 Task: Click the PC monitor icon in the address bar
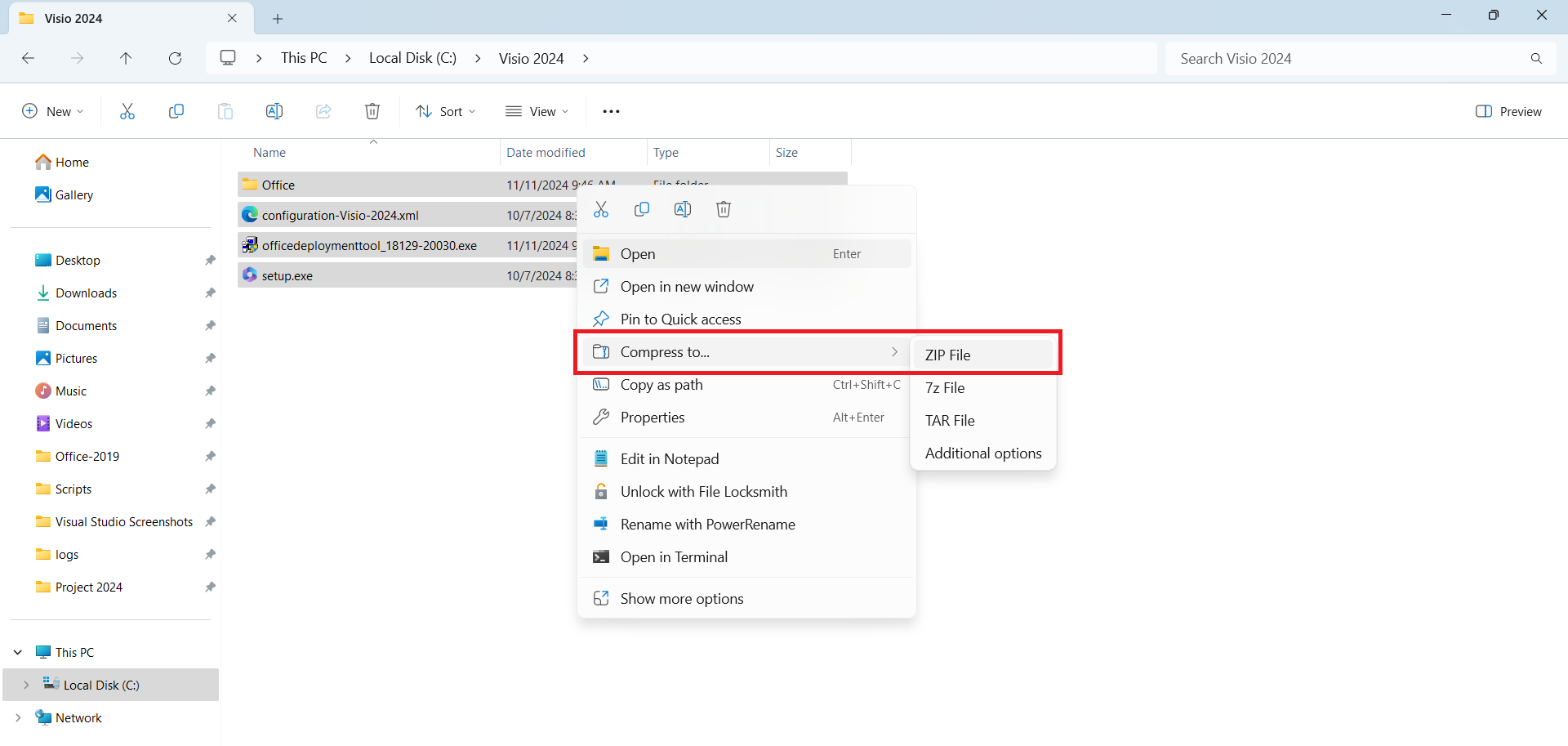(x=228, y=57)
